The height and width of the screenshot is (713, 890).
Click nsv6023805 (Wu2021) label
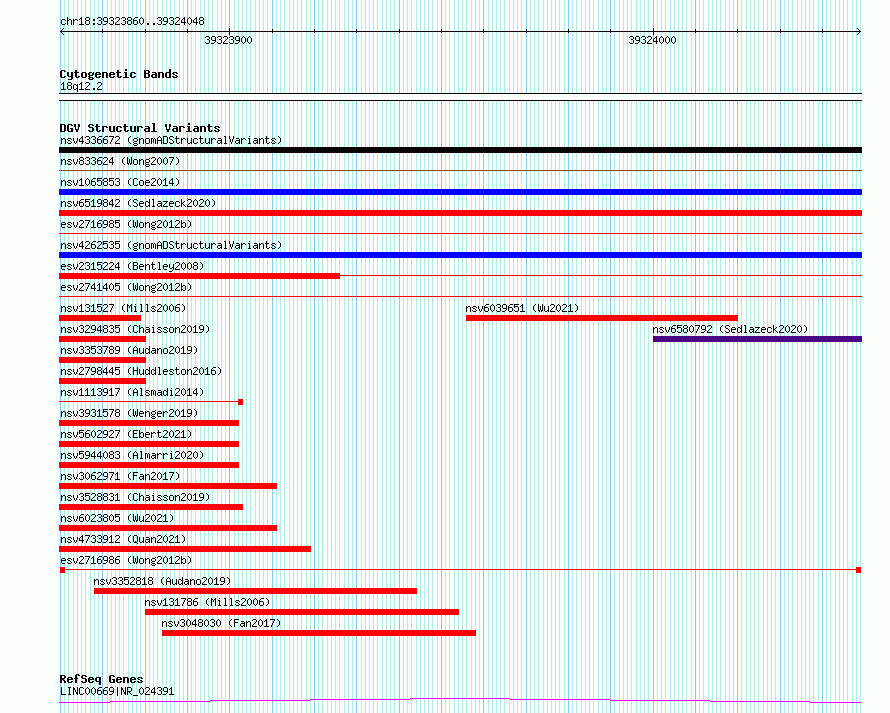click(x=117, y=518)
